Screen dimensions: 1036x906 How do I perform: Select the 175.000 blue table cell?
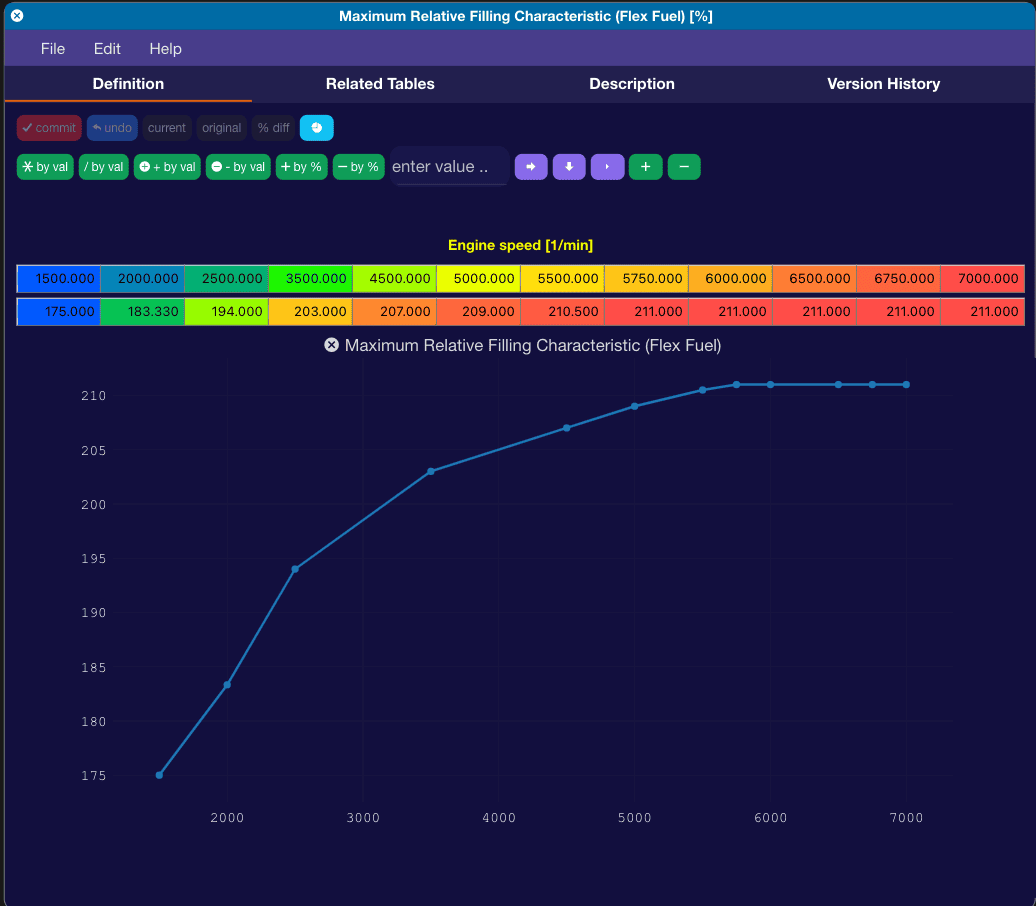click(59, 311)
